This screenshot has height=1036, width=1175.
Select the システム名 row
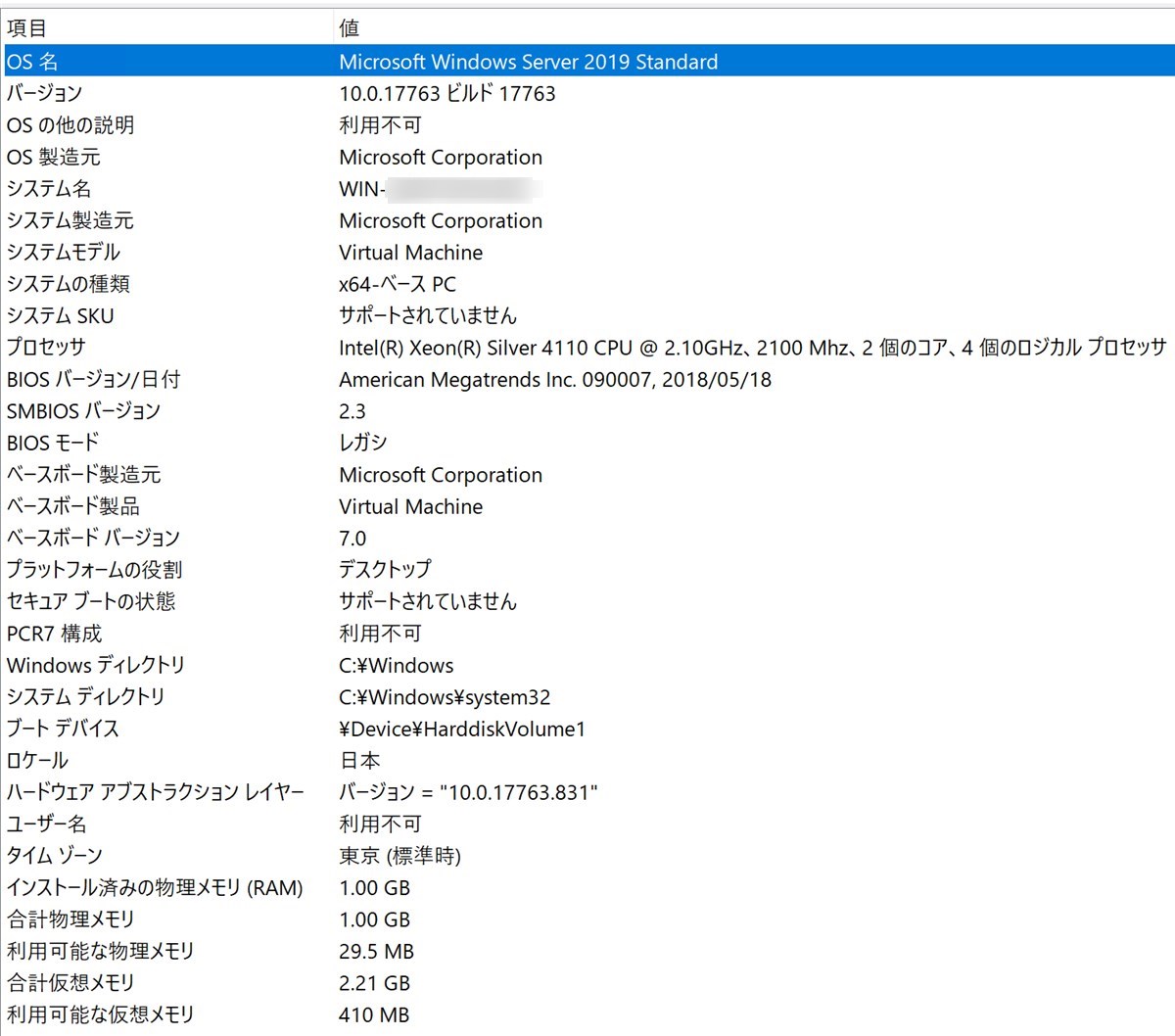pos(587,189)
